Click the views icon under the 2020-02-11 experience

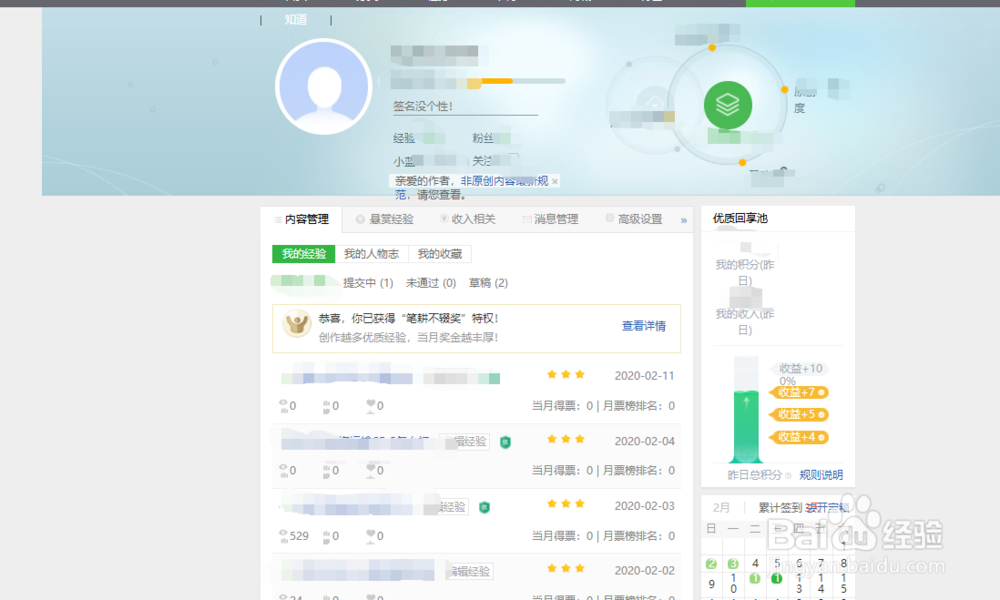[283, 404]
